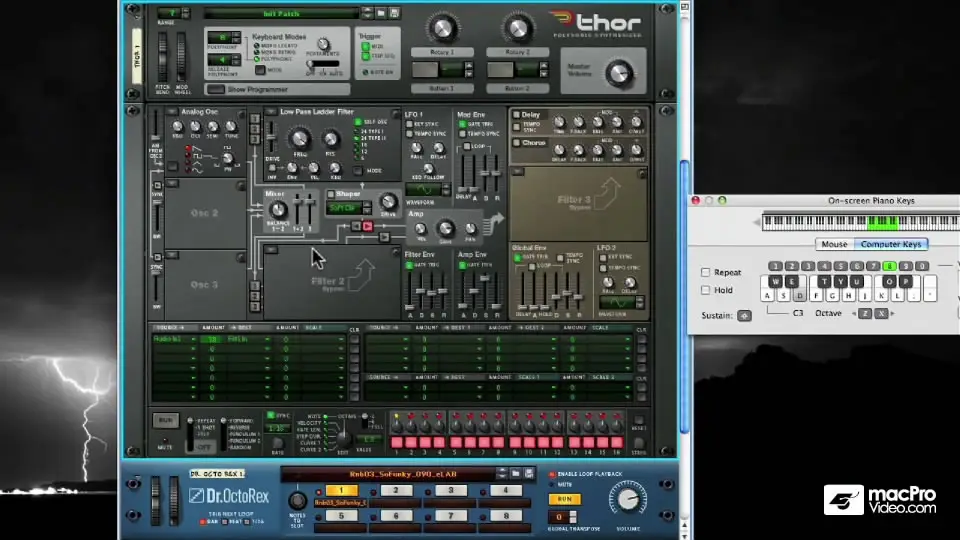The image size is (960, 540).
Task: Click the Init Patch name display
Action: (x=282, y=13)
